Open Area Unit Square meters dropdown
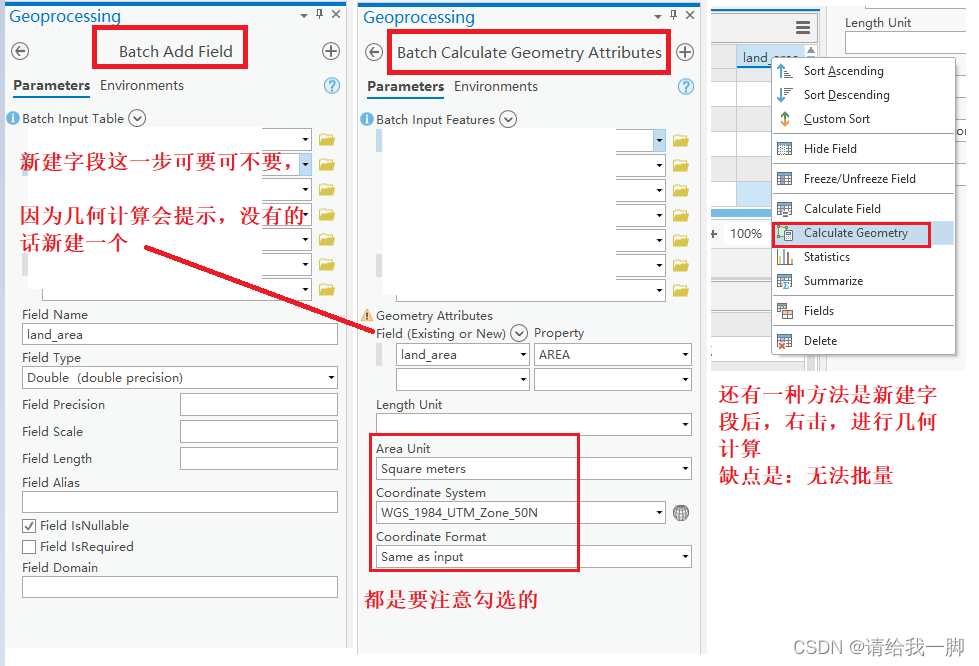Image resolution: width=979 pixels, height=666 pixels. pos(685,469)
